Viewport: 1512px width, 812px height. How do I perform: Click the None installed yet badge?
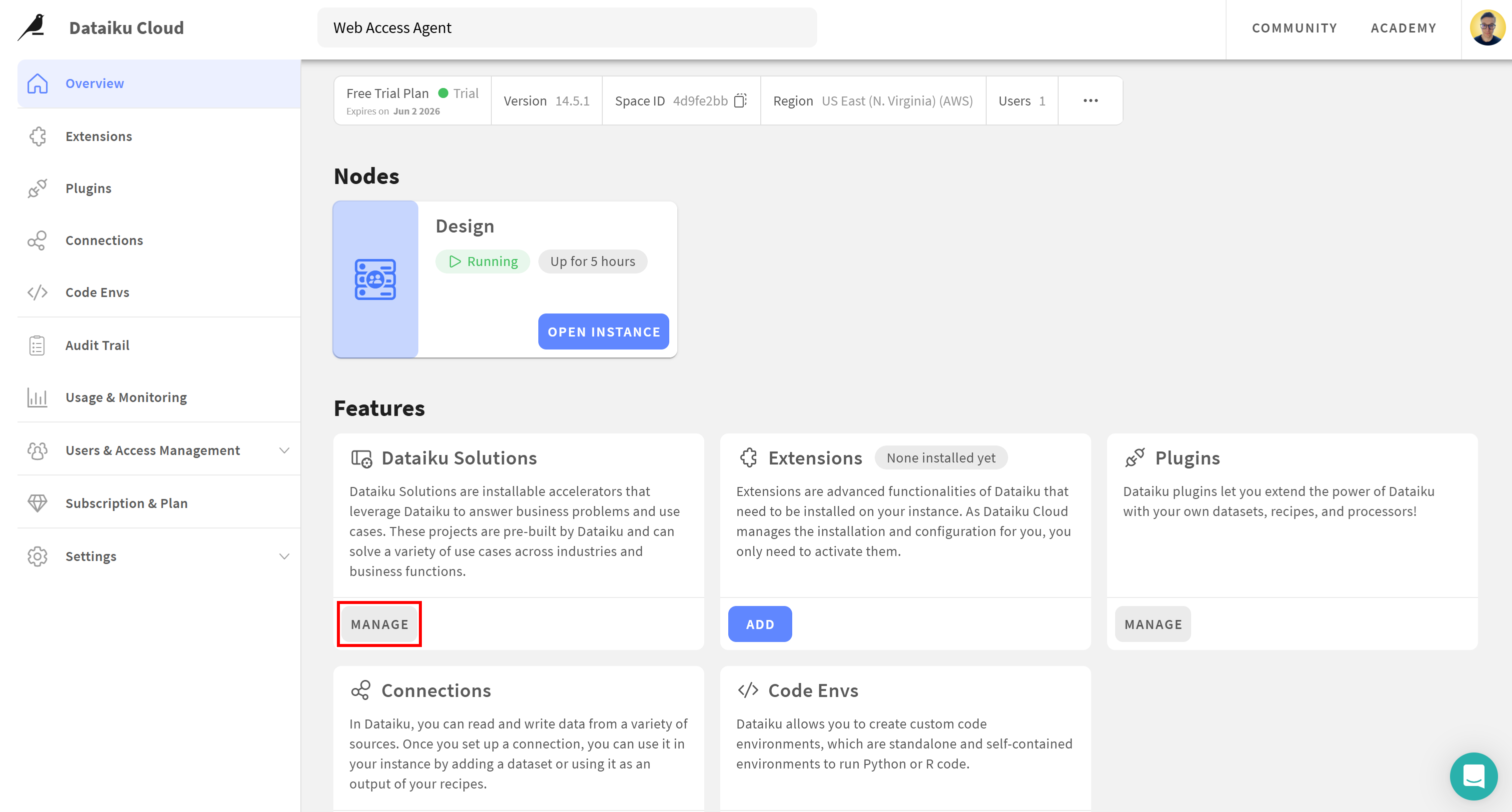click(941, 458)
